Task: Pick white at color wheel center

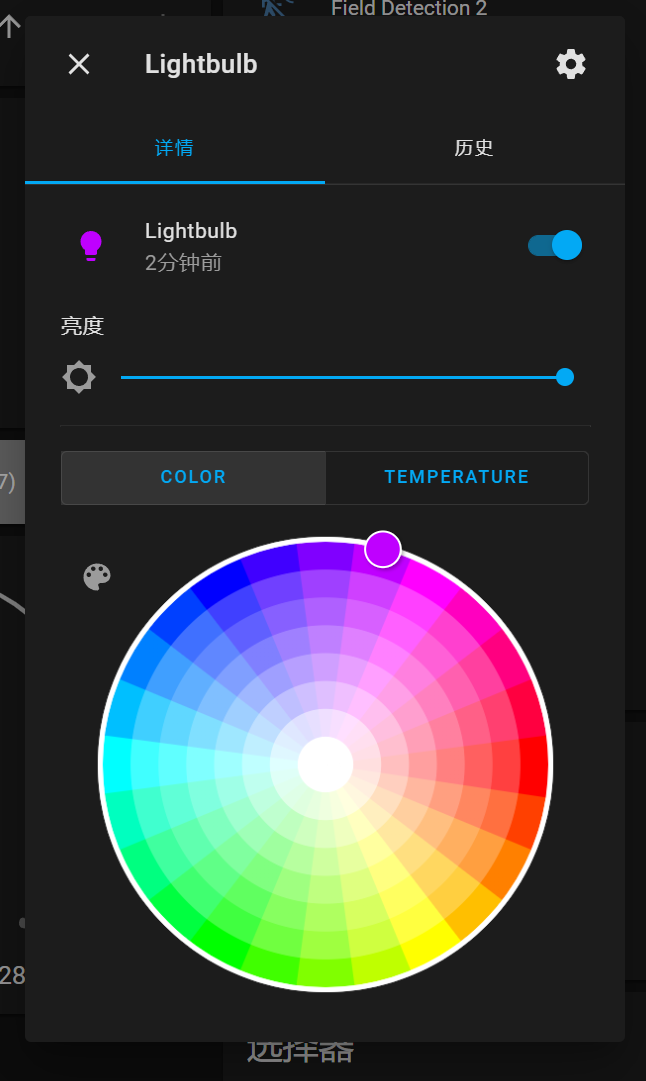Action: point(325,764)
